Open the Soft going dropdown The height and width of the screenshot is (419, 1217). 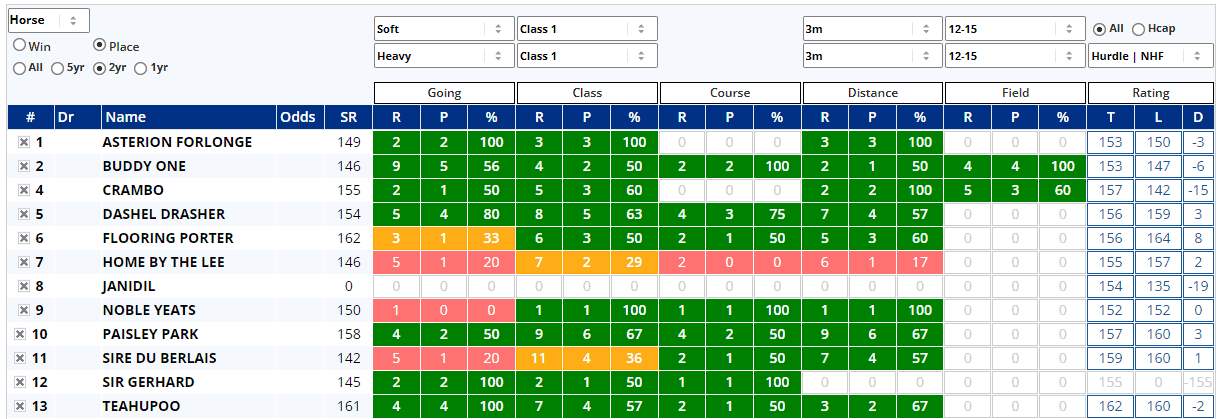pos(443,30)
